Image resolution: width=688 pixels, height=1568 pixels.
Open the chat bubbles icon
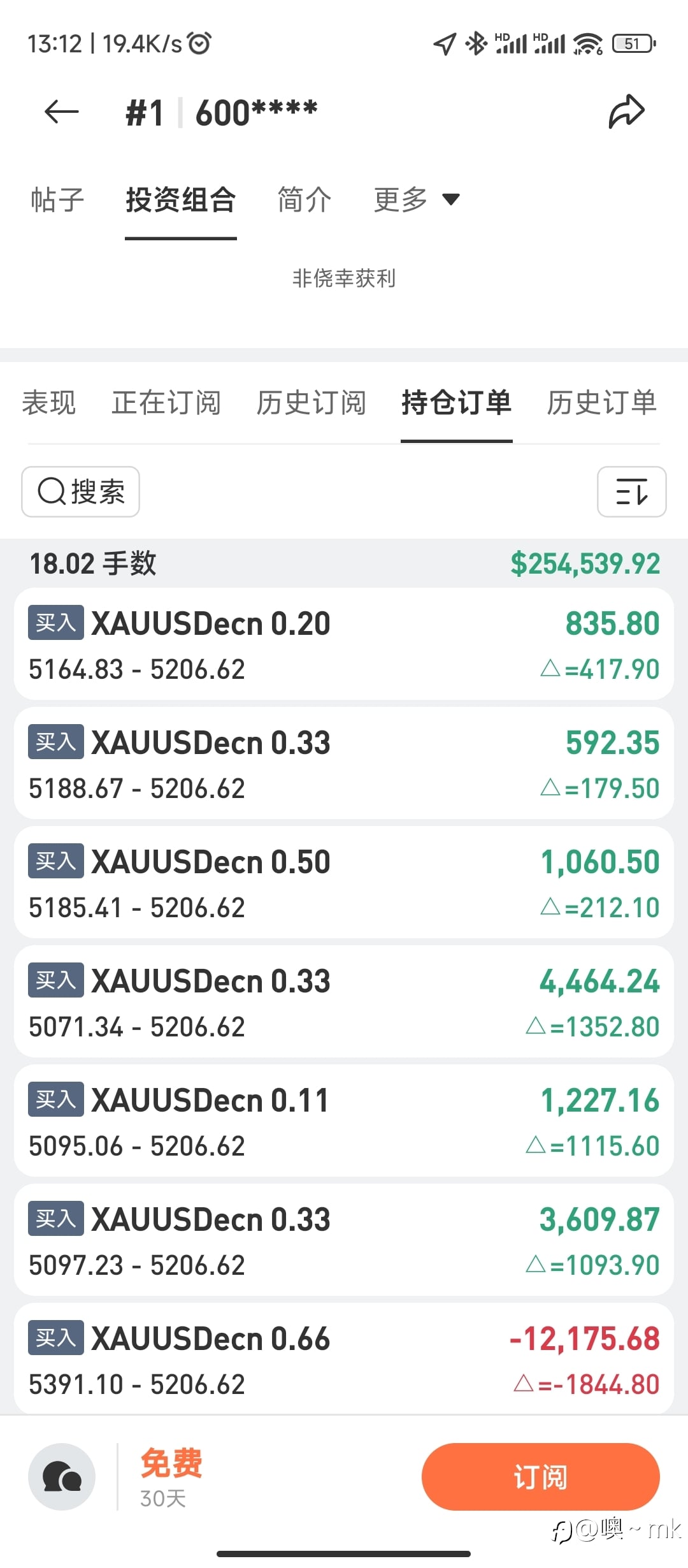(62, 1476)
